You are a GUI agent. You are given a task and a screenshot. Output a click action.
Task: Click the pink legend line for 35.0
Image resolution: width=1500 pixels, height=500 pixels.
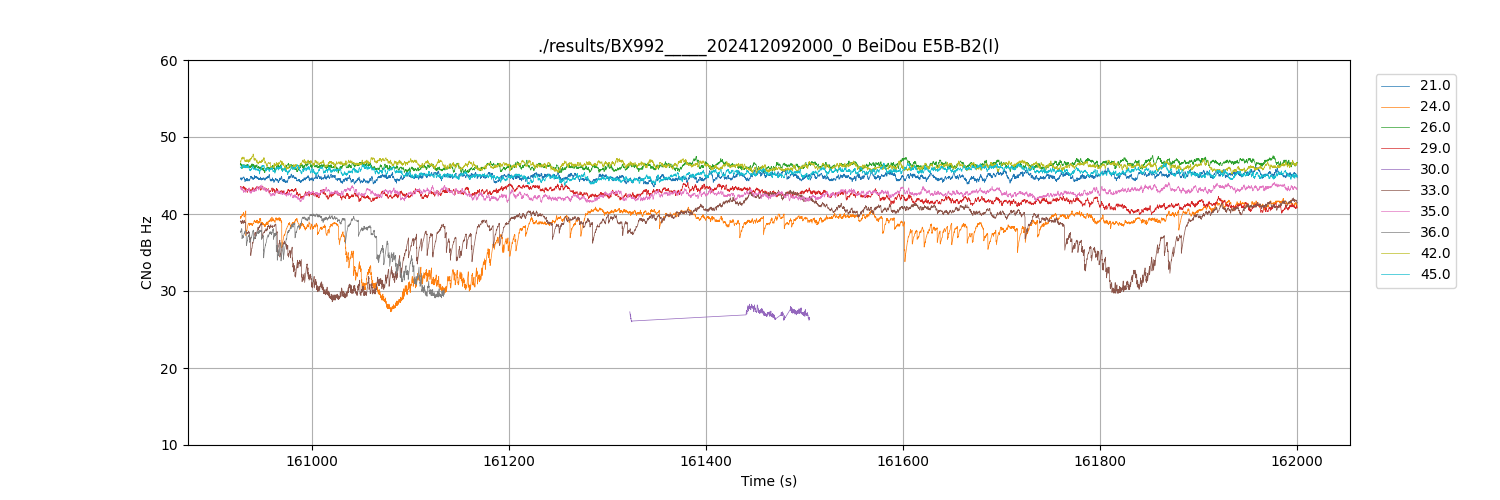[x=1396, y=212]
